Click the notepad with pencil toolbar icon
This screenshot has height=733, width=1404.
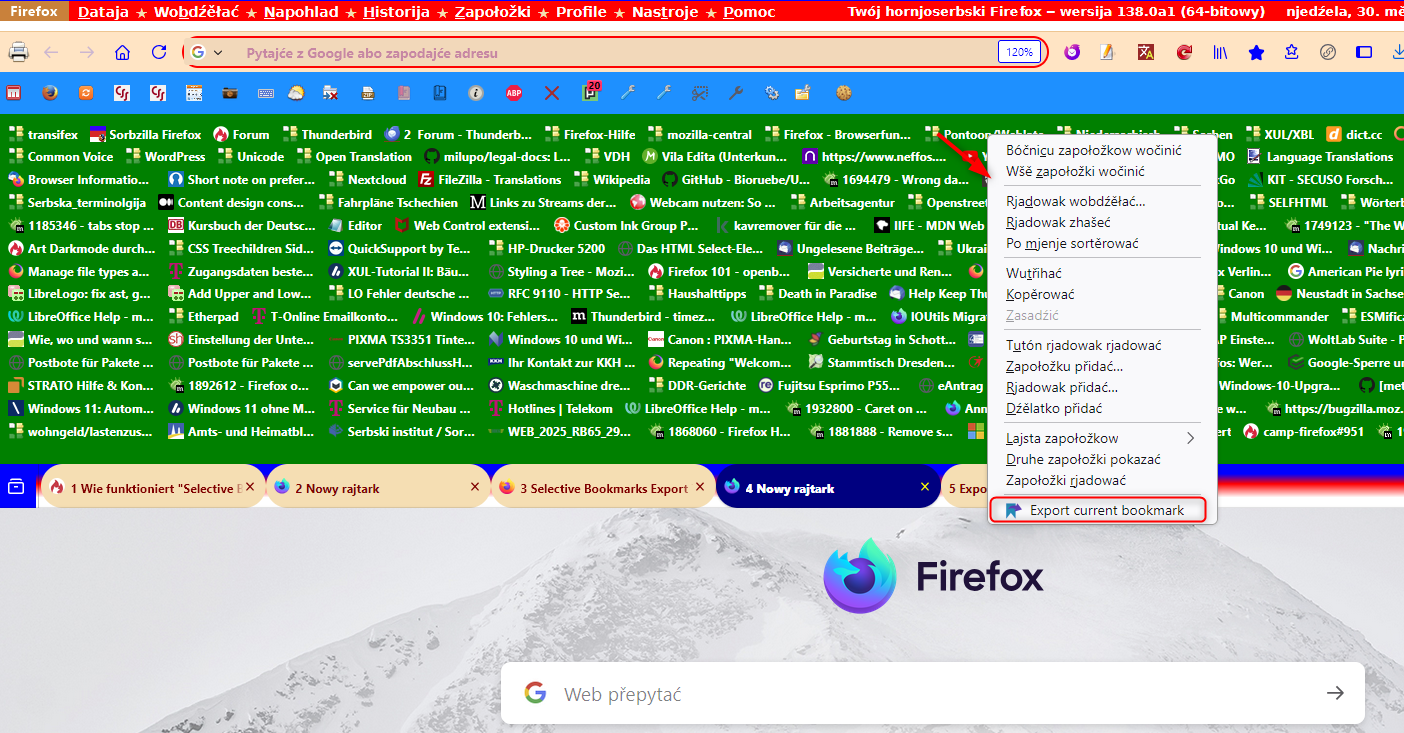pos(1107,52)
